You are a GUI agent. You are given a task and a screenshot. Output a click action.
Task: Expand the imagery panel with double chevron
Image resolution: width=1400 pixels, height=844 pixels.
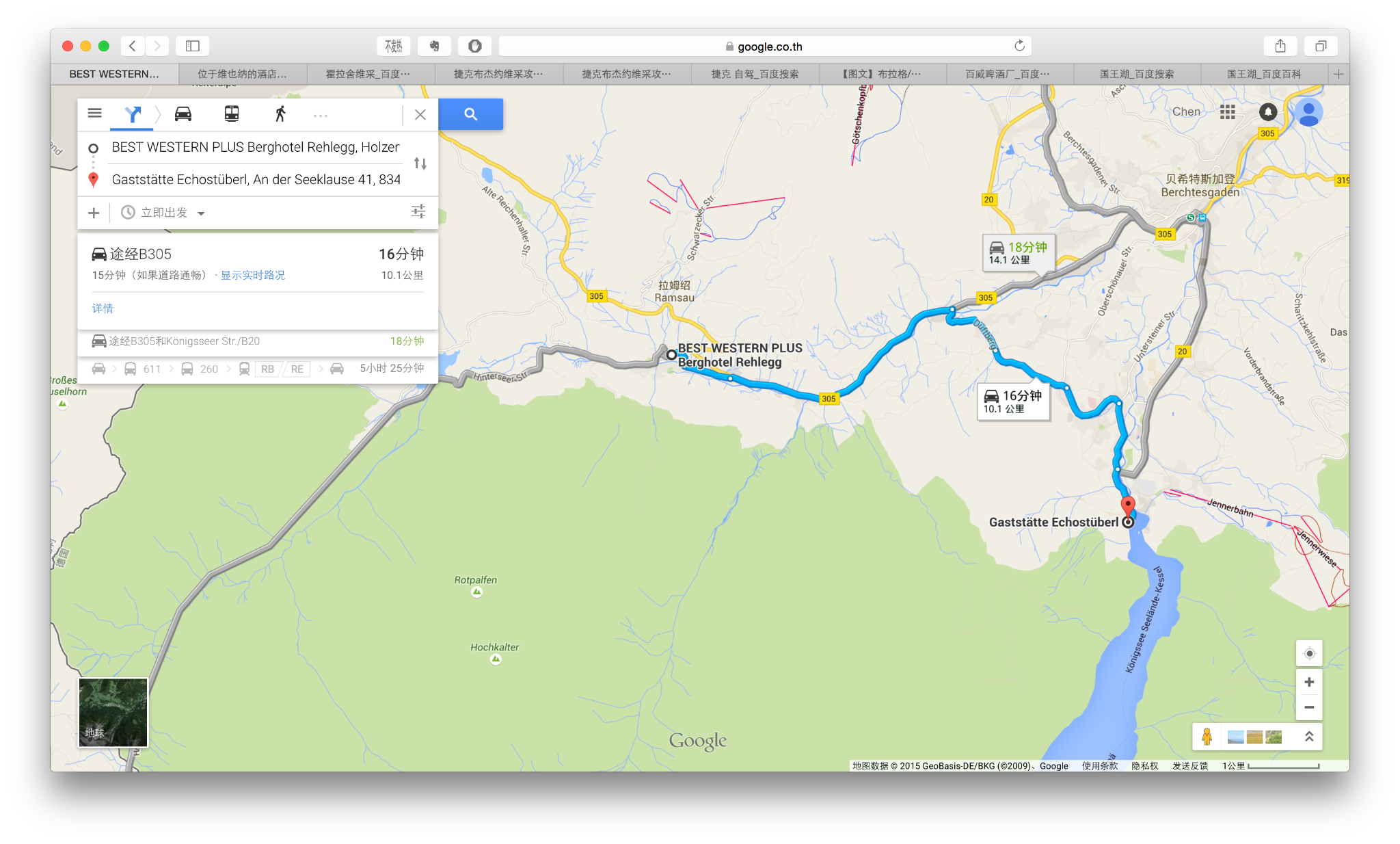coord(1309,737)
